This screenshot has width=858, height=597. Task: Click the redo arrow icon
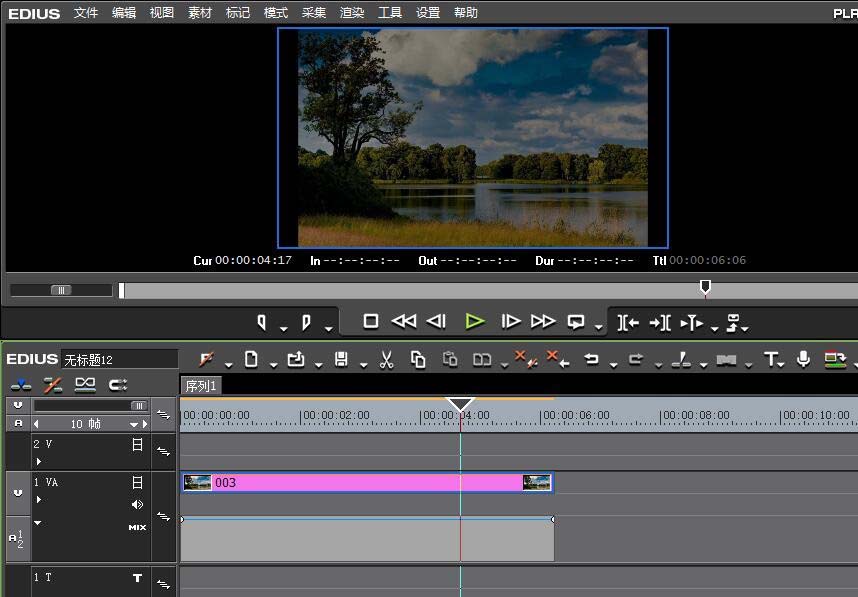[x=636, y=360]
